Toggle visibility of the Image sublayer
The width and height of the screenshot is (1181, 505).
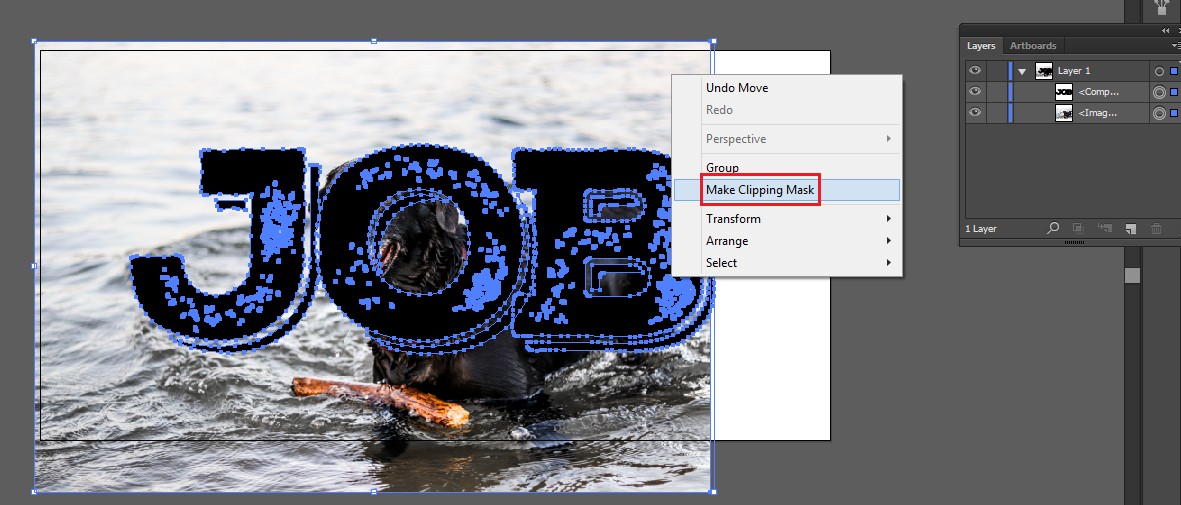tap(974, 114)
